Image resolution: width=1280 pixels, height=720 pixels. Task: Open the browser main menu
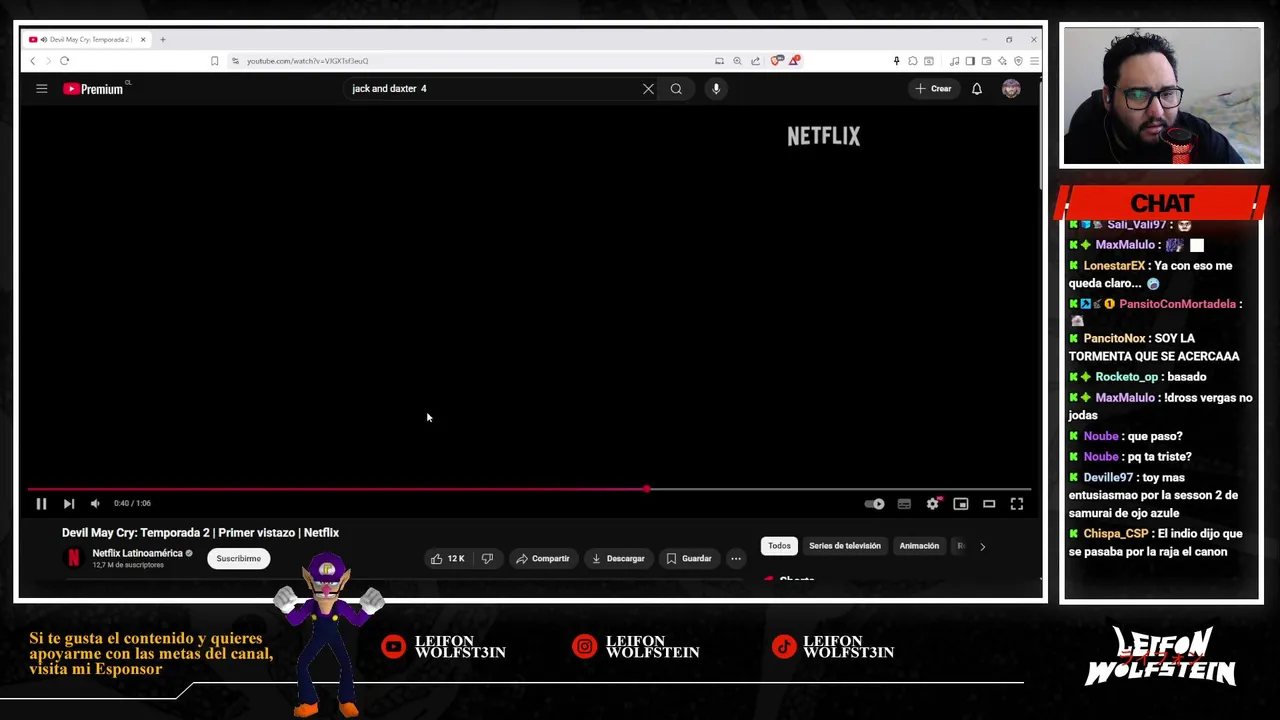pos(1034,61)
